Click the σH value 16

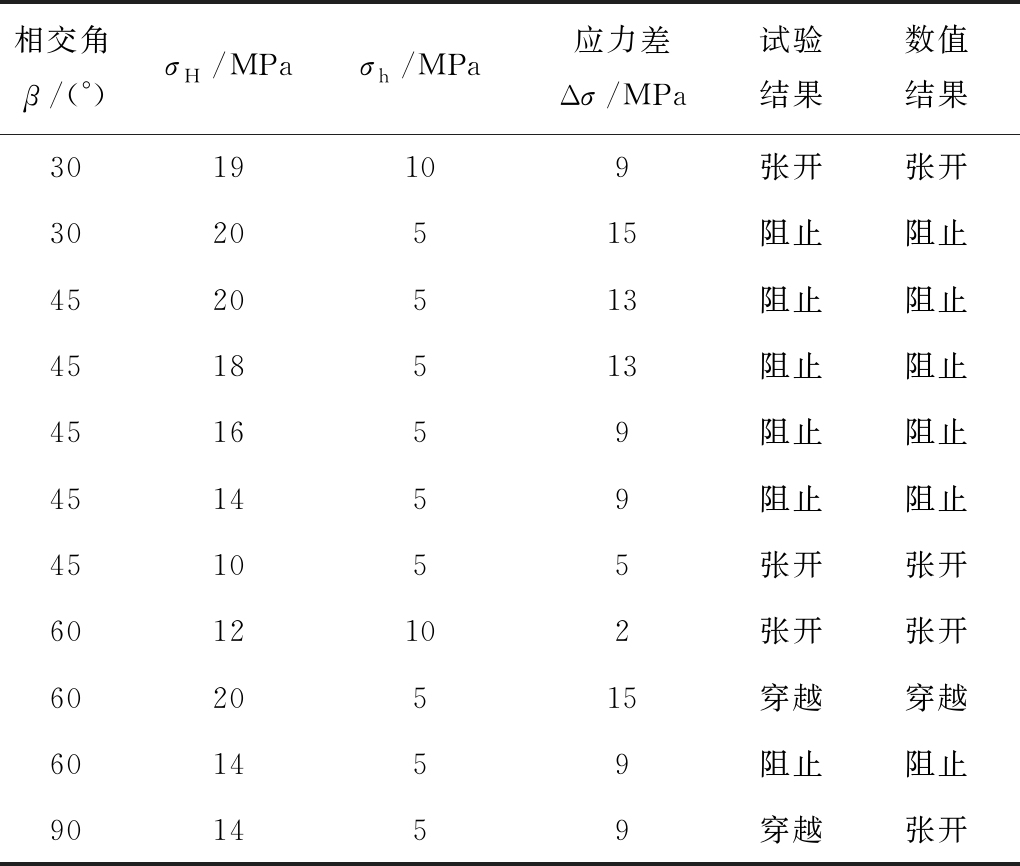pos(229,432)
